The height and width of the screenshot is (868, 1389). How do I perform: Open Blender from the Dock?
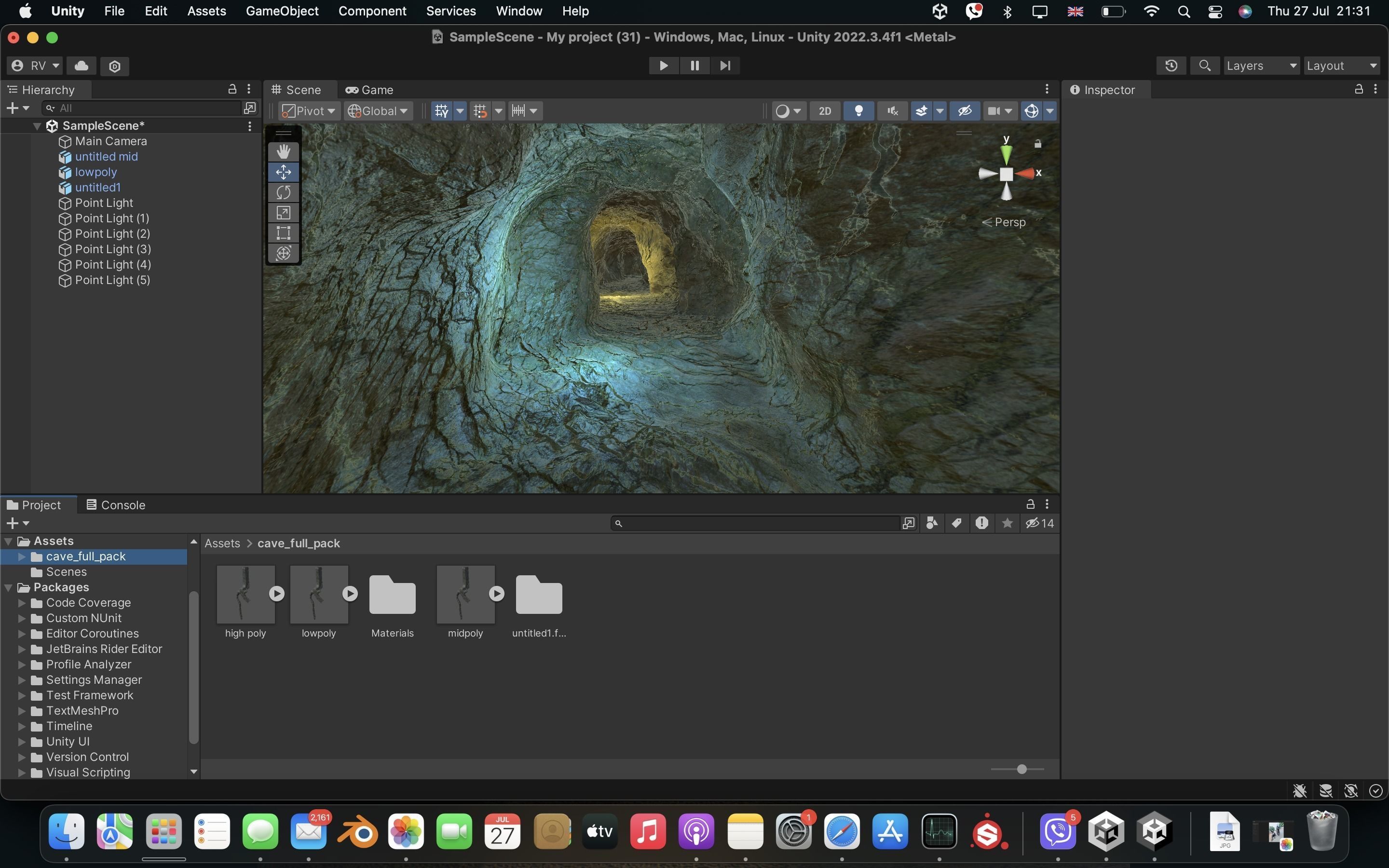pyautogui.click(x=357, y=832)
